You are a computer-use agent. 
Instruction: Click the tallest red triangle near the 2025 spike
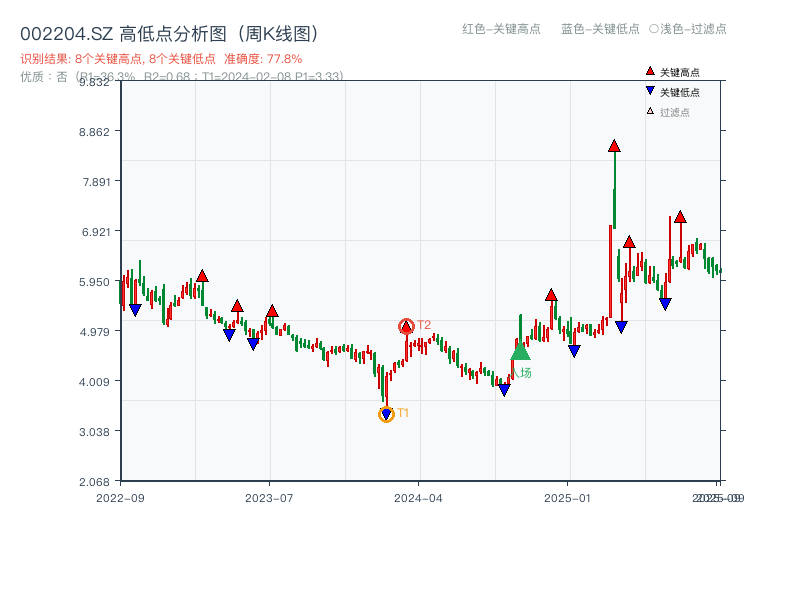[614, 146]
